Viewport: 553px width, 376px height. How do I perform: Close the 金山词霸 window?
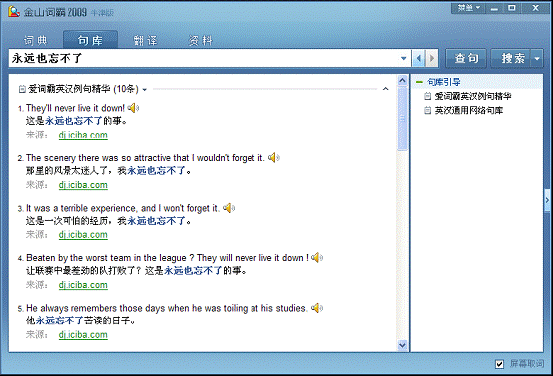(535, 8)
